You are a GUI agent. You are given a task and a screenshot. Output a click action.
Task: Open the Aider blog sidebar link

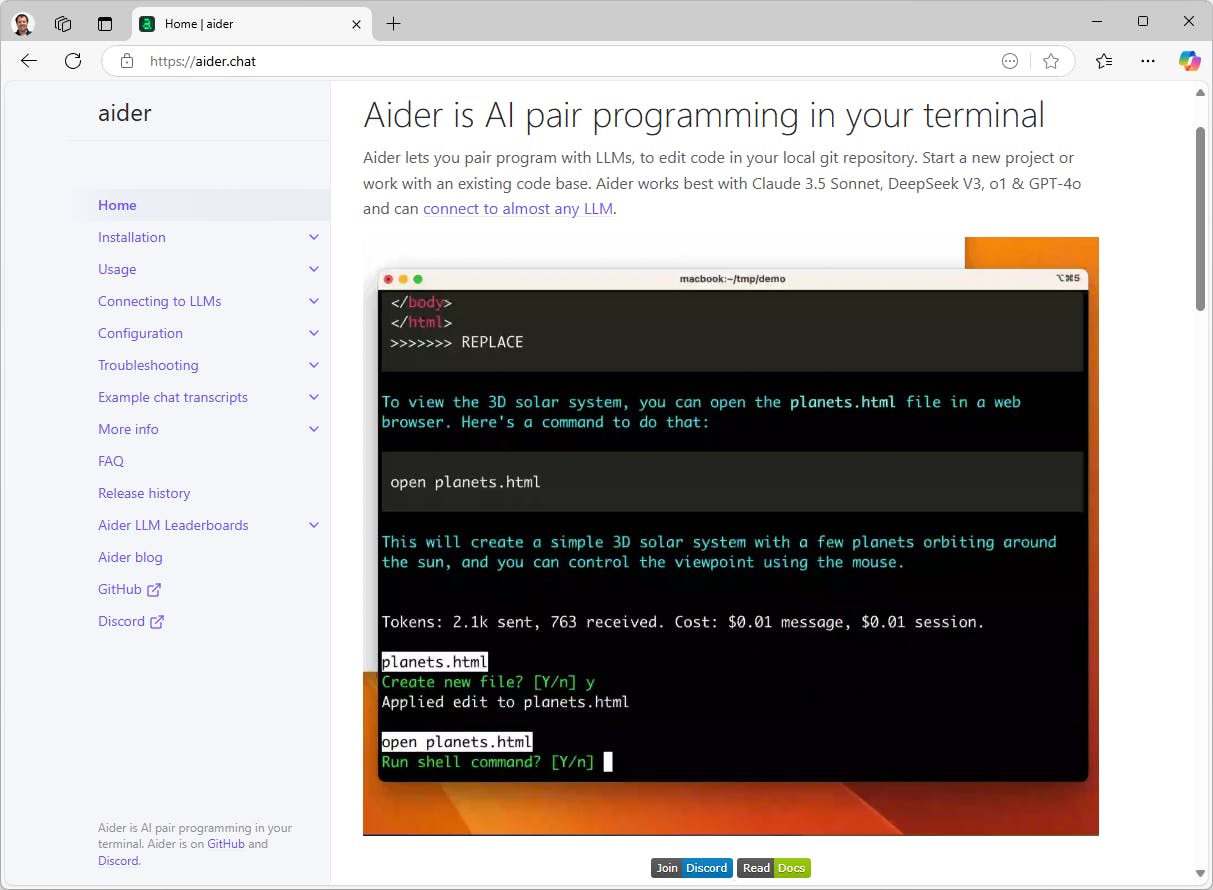[x=130, y=557]
